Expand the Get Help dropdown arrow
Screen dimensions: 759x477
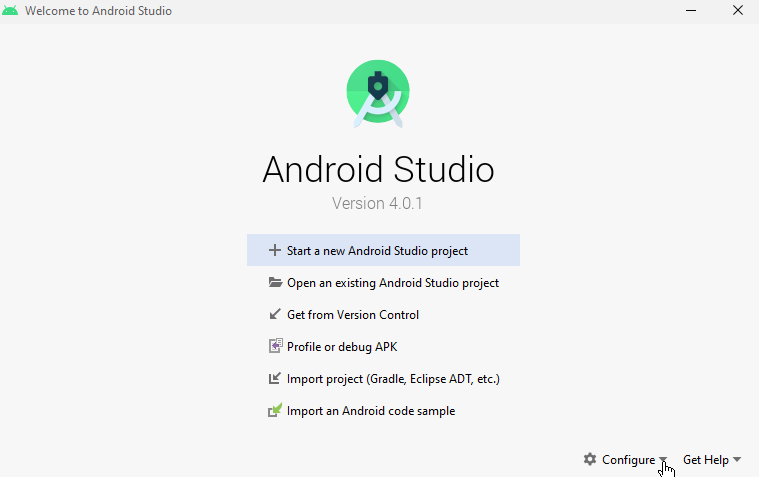coord(737,459)
